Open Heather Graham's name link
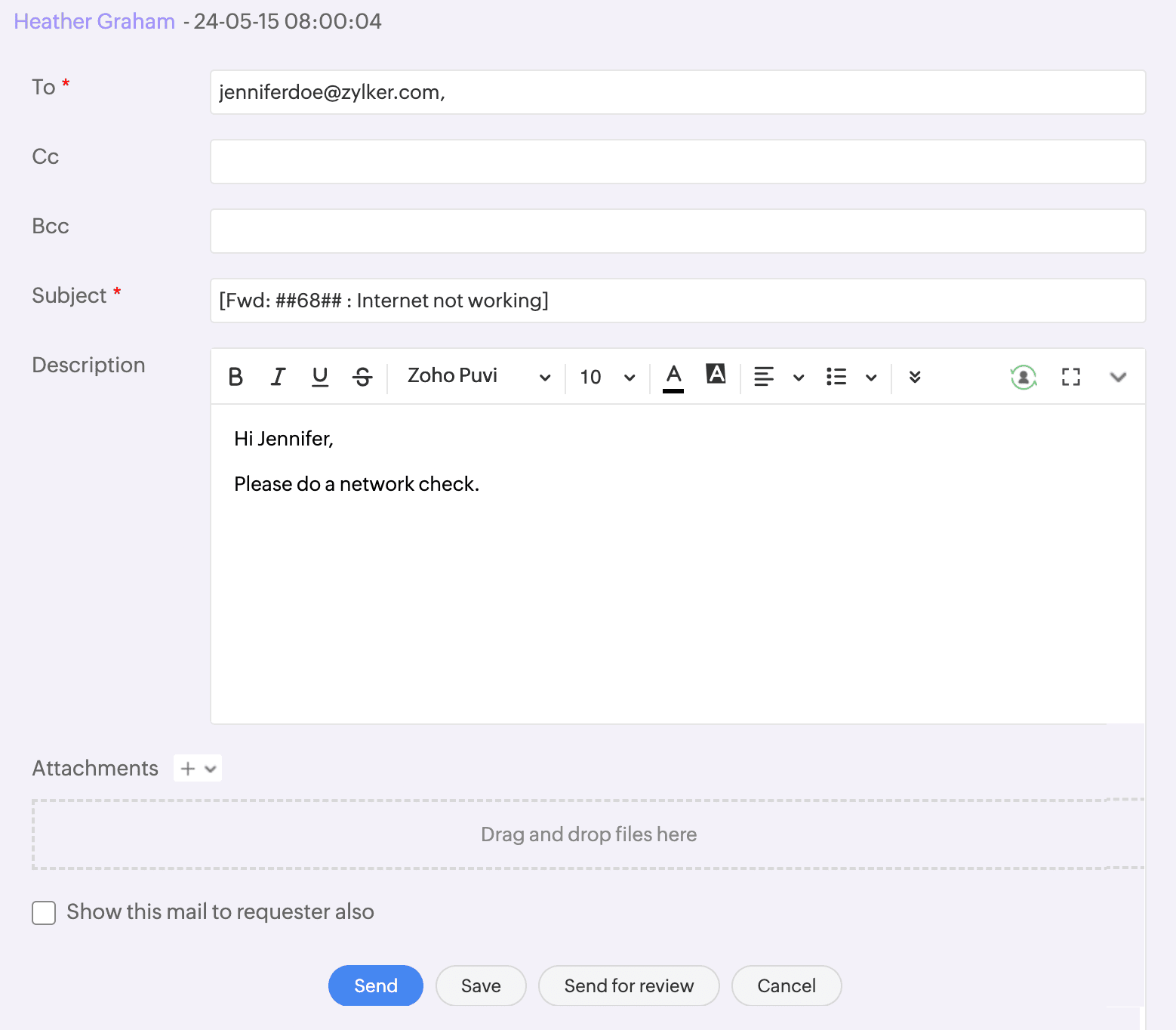Viewport: 1176px width, 1030px height. [x=94, y=21]
